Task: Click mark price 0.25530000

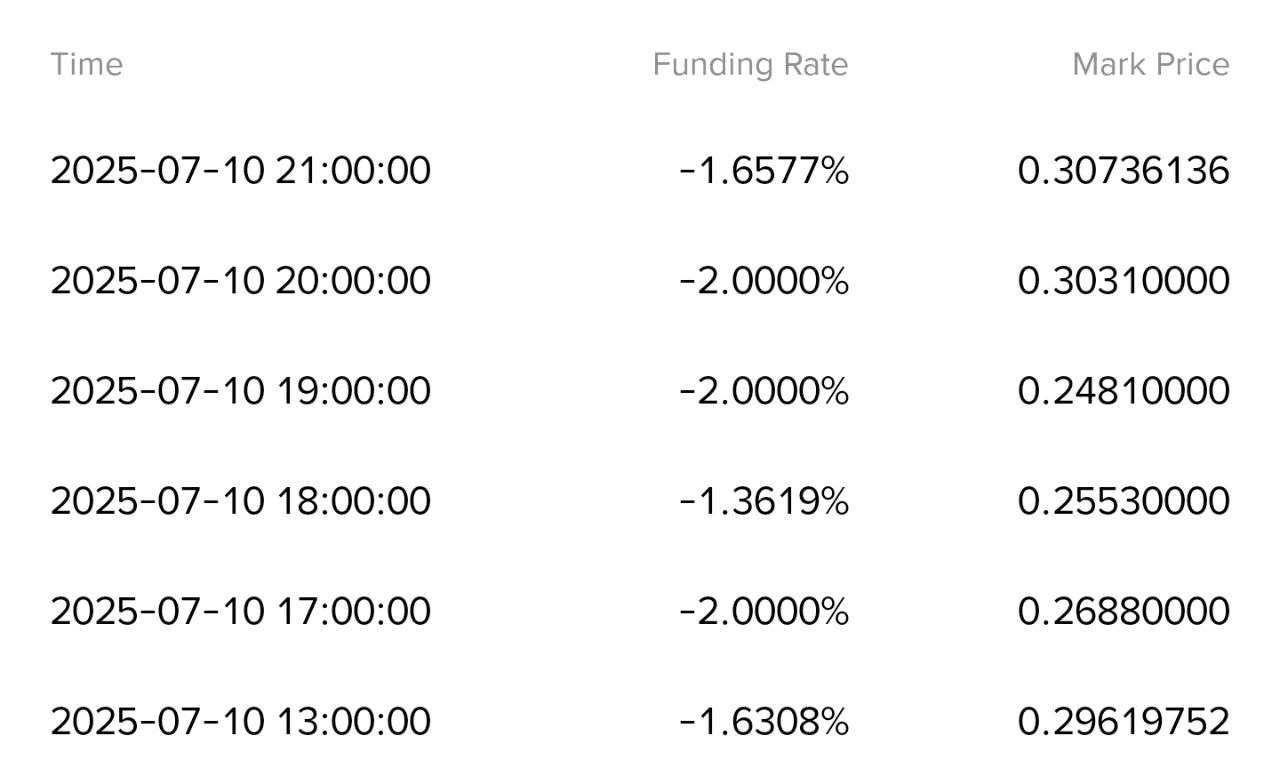Action: [1124, 500]
